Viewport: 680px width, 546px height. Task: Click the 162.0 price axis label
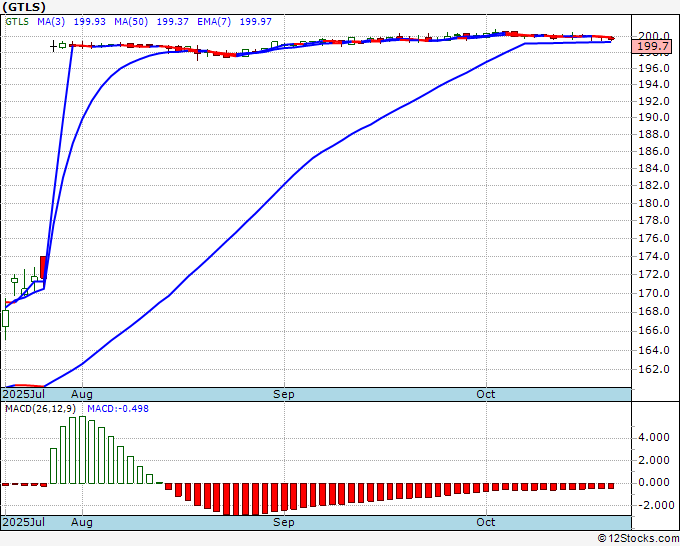[x=654, y=369]
